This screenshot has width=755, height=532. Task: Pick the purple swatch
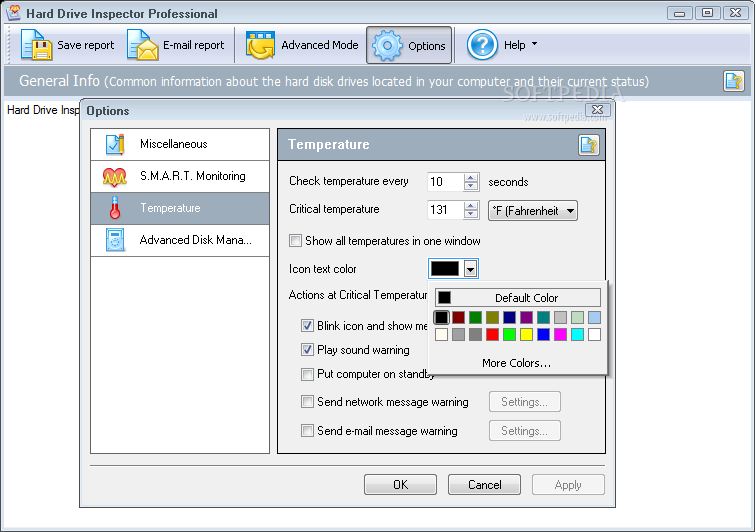coord(526,317)
